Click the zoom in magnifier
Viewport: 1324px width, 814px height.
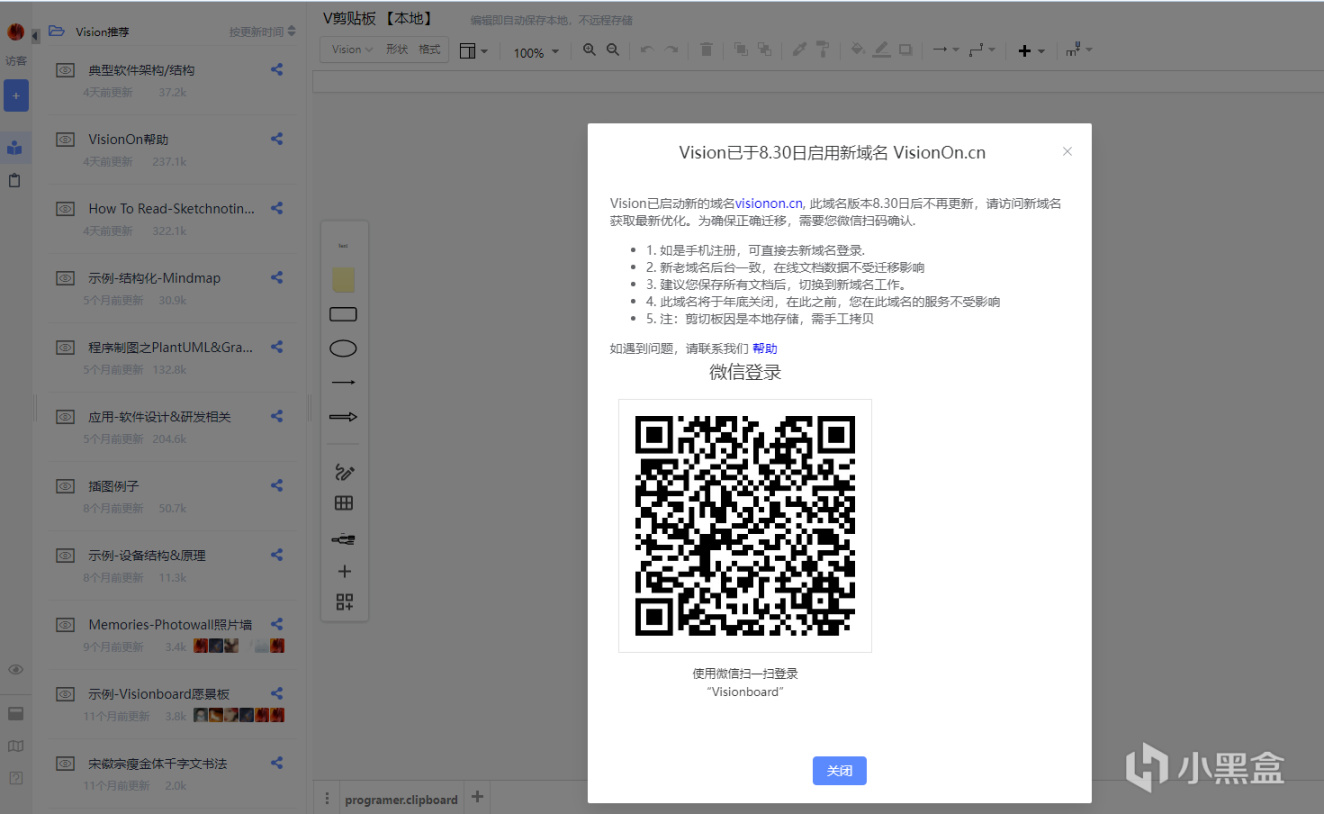590,50
